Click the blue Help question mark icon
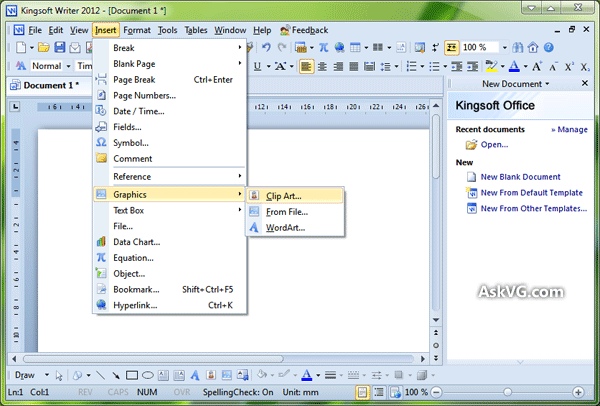Viewport: 600px width, 406px height. [548, 47]
